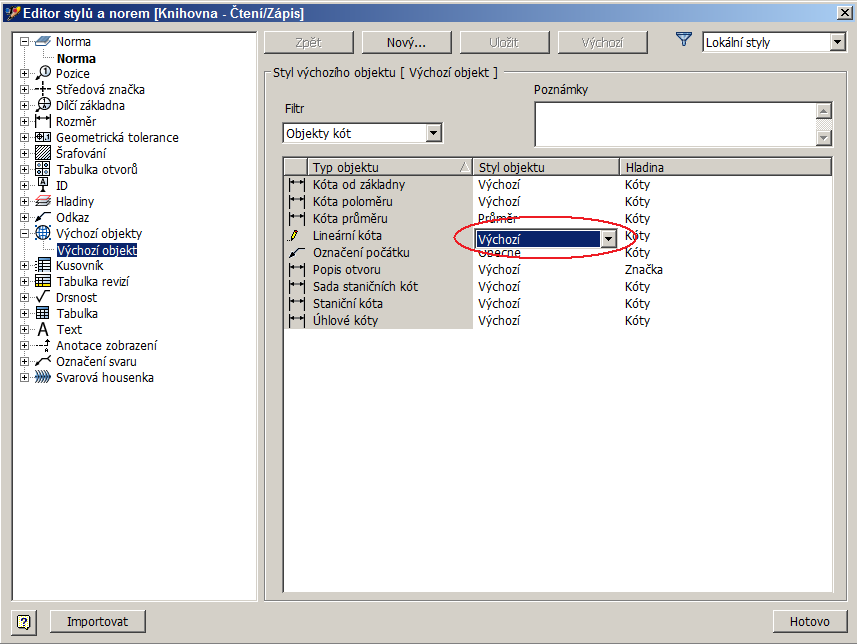Viewport: 857px width, 644px height.
Task: Click the Importovat button
Action: click(97, 621)
